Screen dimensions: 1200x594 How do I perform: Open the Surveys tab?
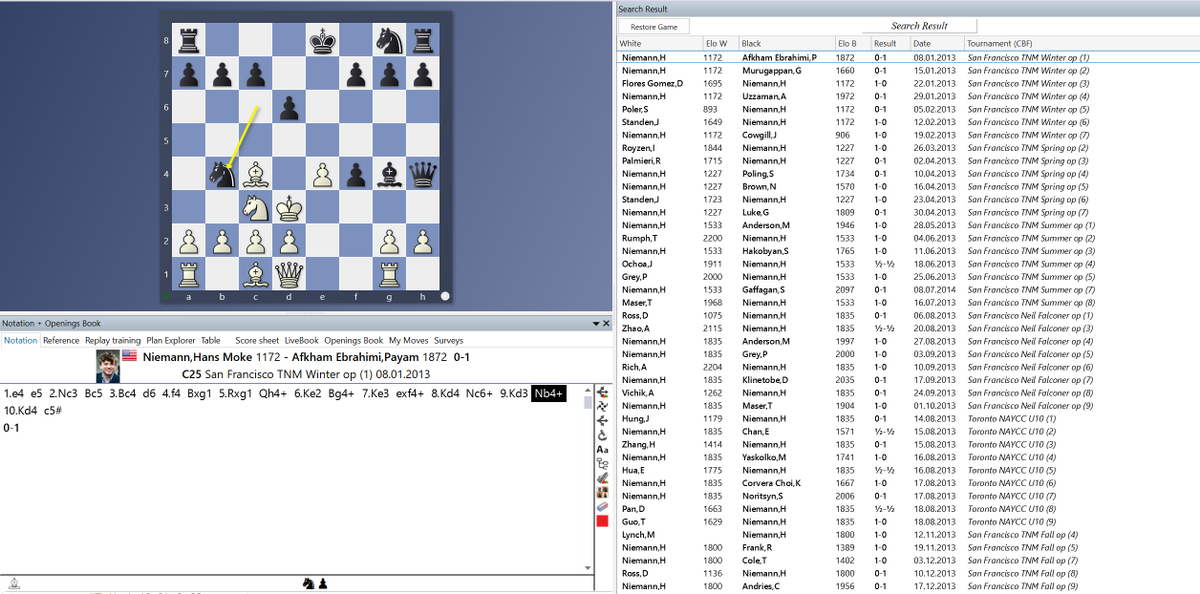click(449, 341)
